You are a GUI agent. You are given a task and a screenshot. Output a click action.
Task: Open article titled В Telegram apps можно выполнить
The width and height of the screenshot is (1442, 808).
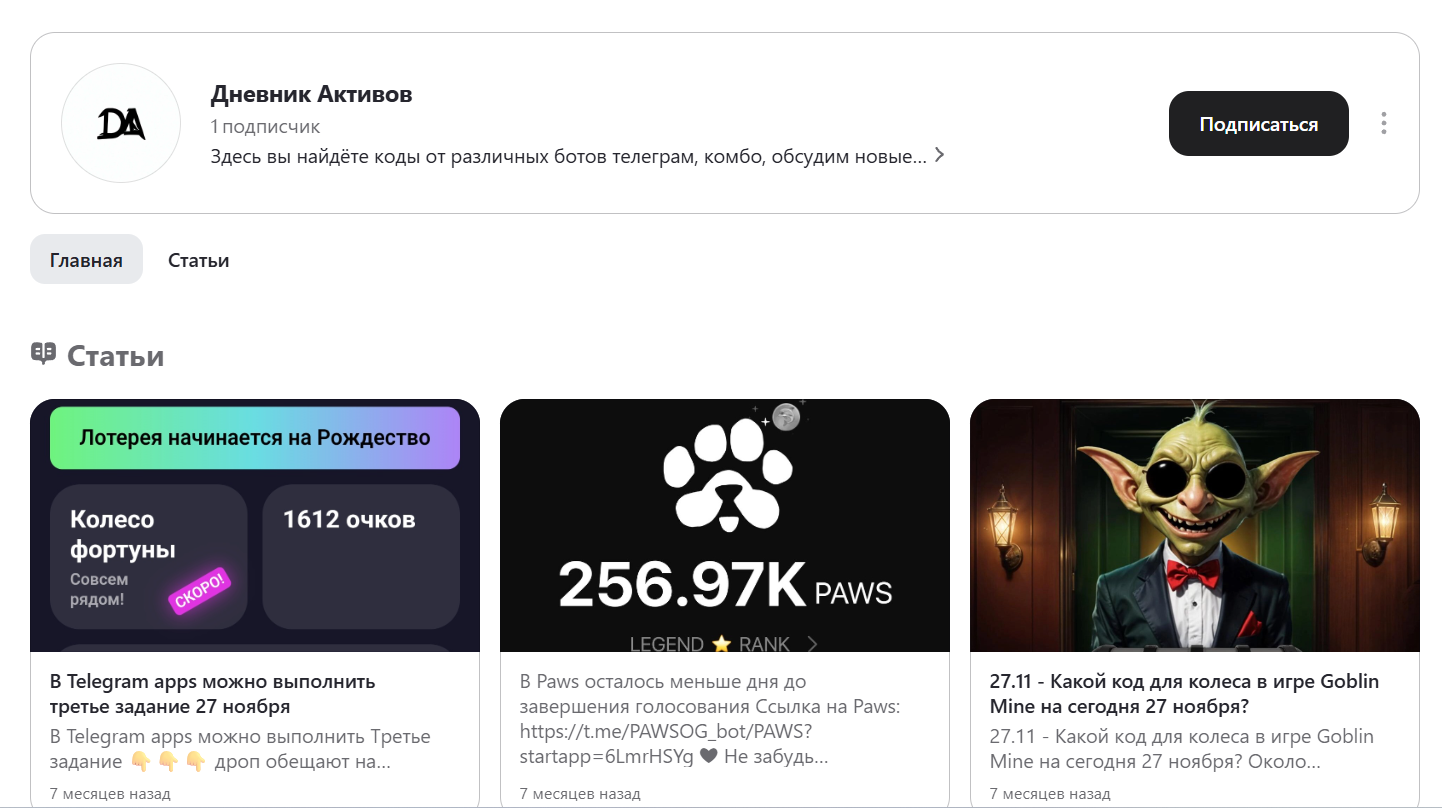(213, 694)
